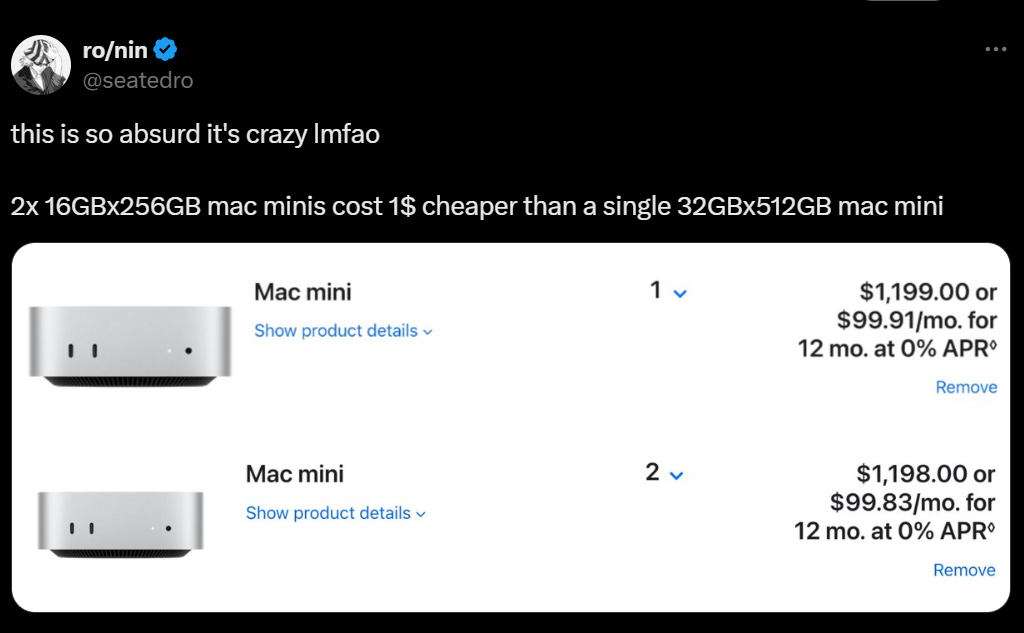Click the first Mac mini title
Viewport: 1024px width, 633px height.
[x=302, y=292]
